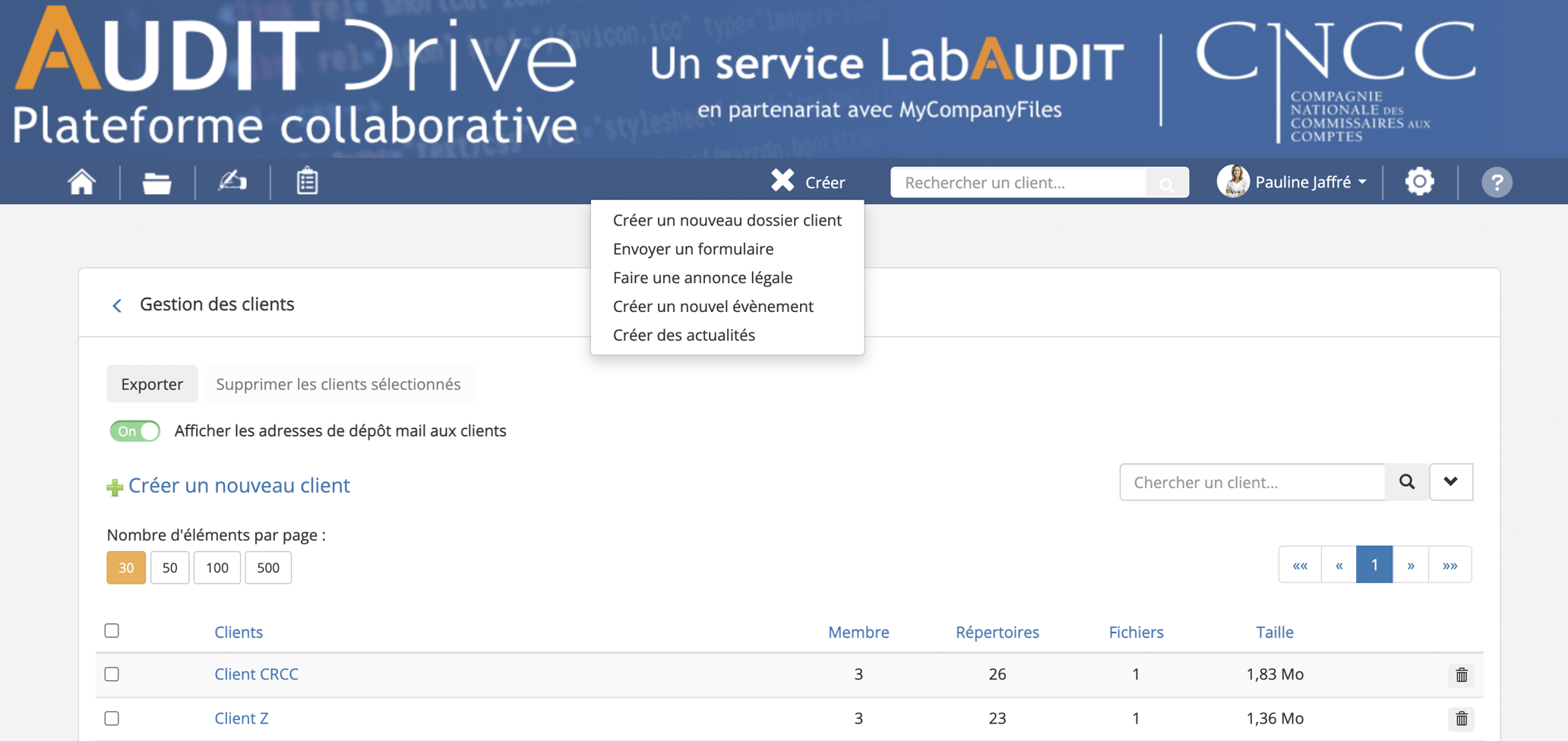The height and width of the screenshot is (741, 1568).
Task: Disable Afficher les adresses de dépôt mail toggle
Action: pyautogui.click(x=134, y=430)
